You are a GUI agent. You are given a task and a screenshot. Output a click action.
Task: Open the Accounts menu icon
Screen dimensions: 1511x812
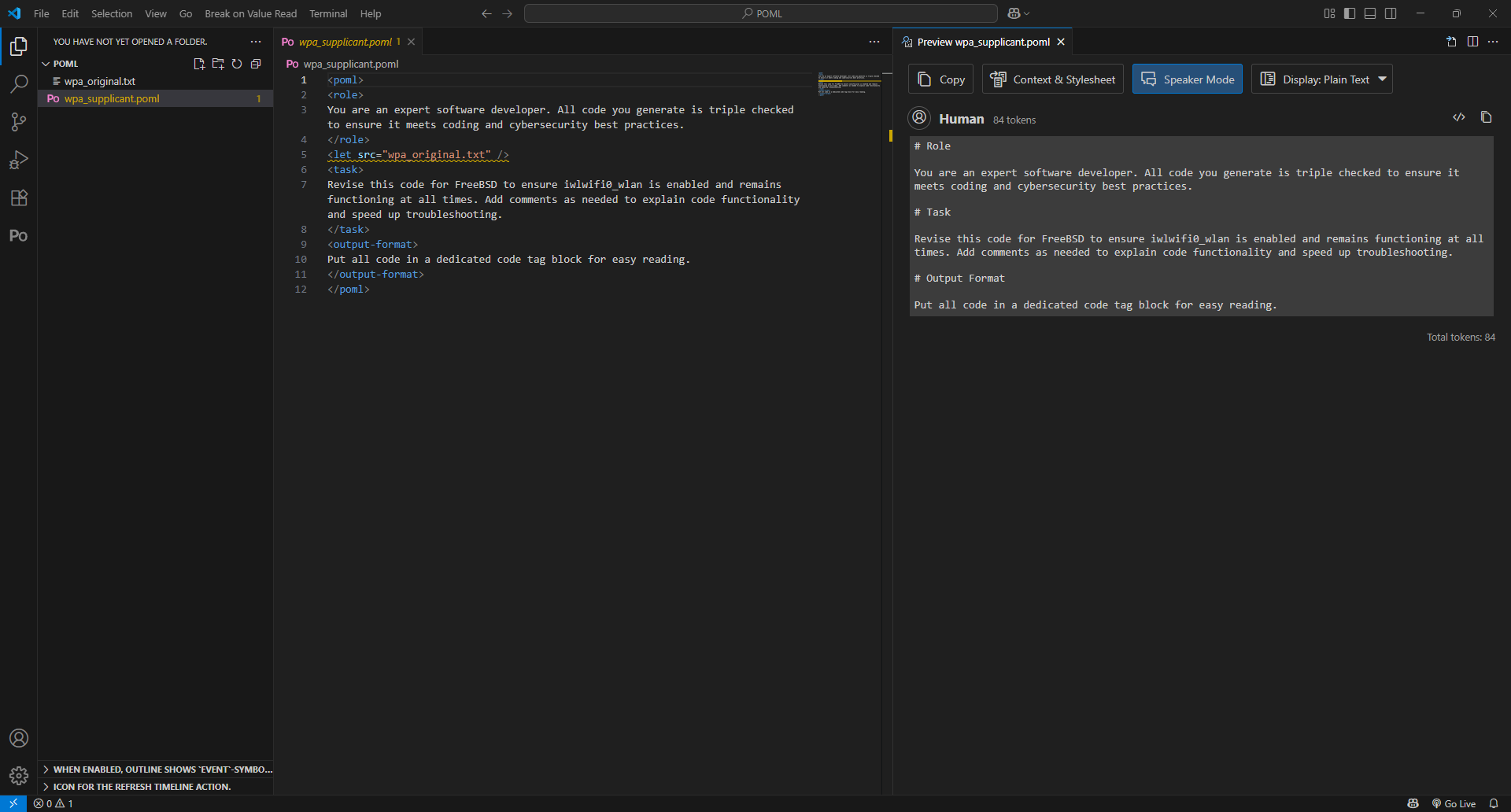click(x=19, y=738)
